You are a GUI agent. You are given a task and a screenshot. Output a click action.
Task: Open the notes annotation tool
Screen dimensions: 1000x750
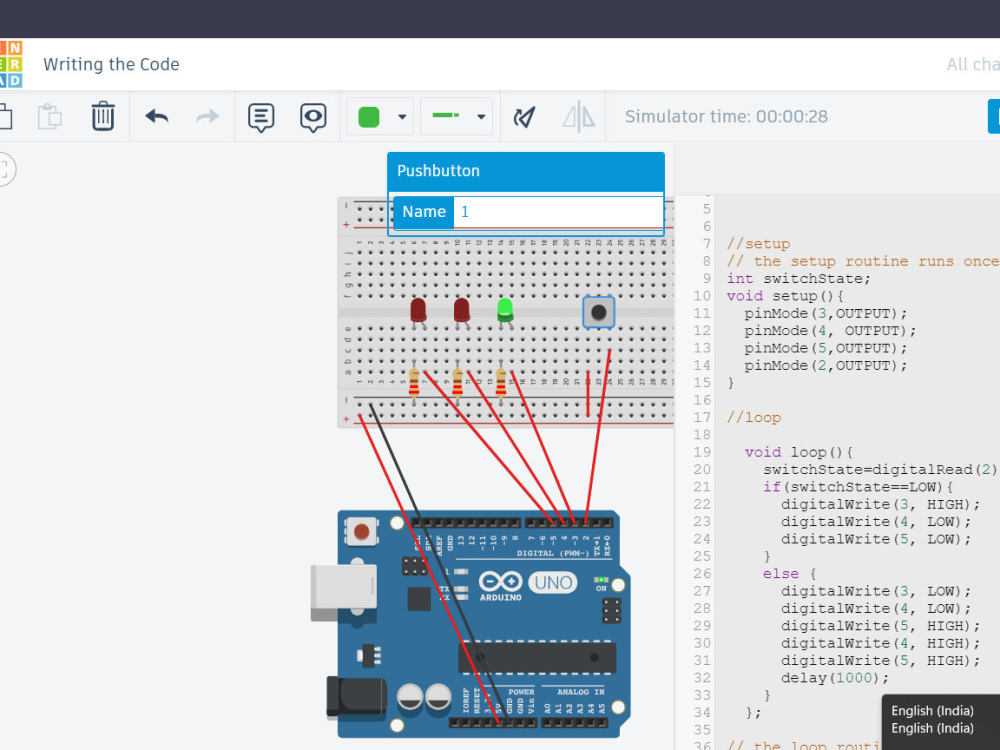point(261,118)
